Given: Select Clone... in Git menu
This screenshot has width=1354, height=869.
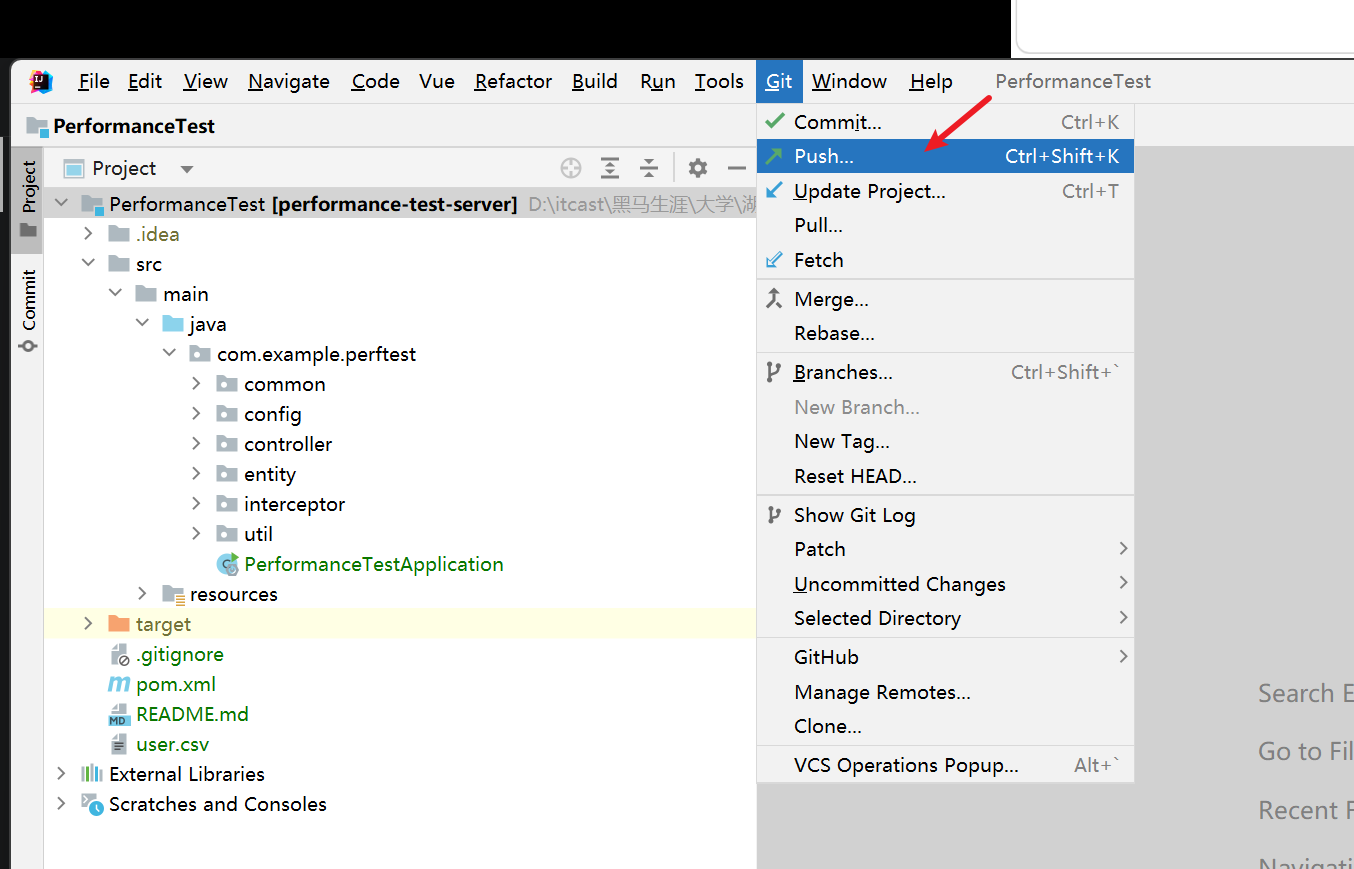Looking at the screenshot, I should pos(945,726).
